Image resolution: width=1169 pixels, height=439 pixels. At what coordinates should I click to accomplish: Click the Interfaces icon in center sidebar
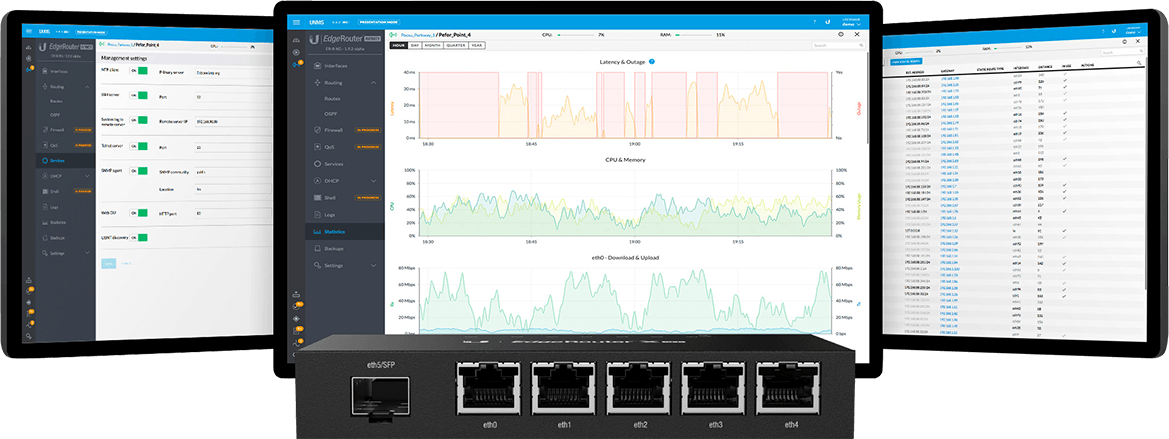coord(318,66)
